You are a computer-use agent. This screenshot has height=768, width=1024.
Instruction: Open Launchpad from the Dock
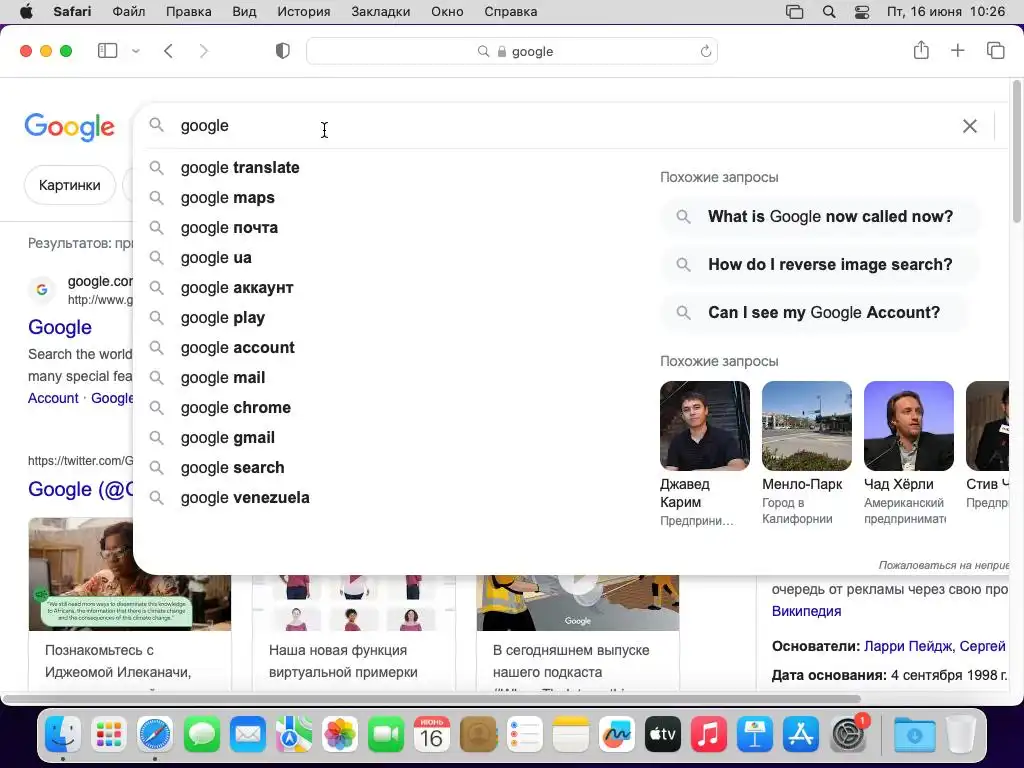[109, 735]
